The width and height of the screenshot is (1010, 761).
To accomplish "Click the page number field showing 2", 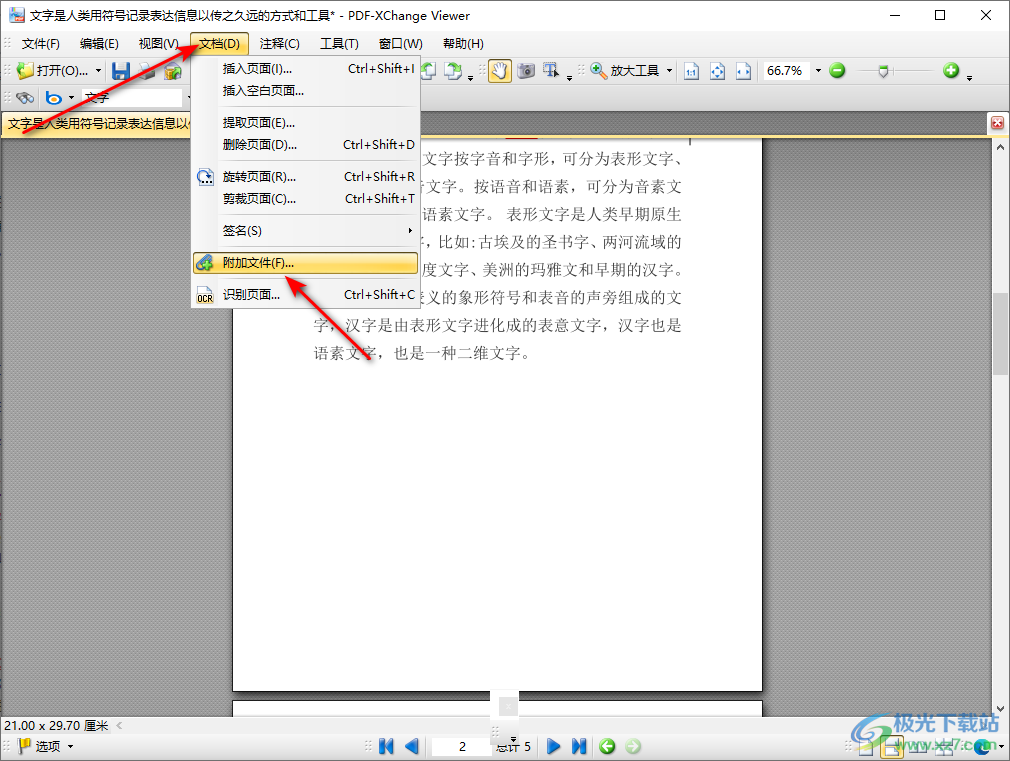I will point(462,746).
